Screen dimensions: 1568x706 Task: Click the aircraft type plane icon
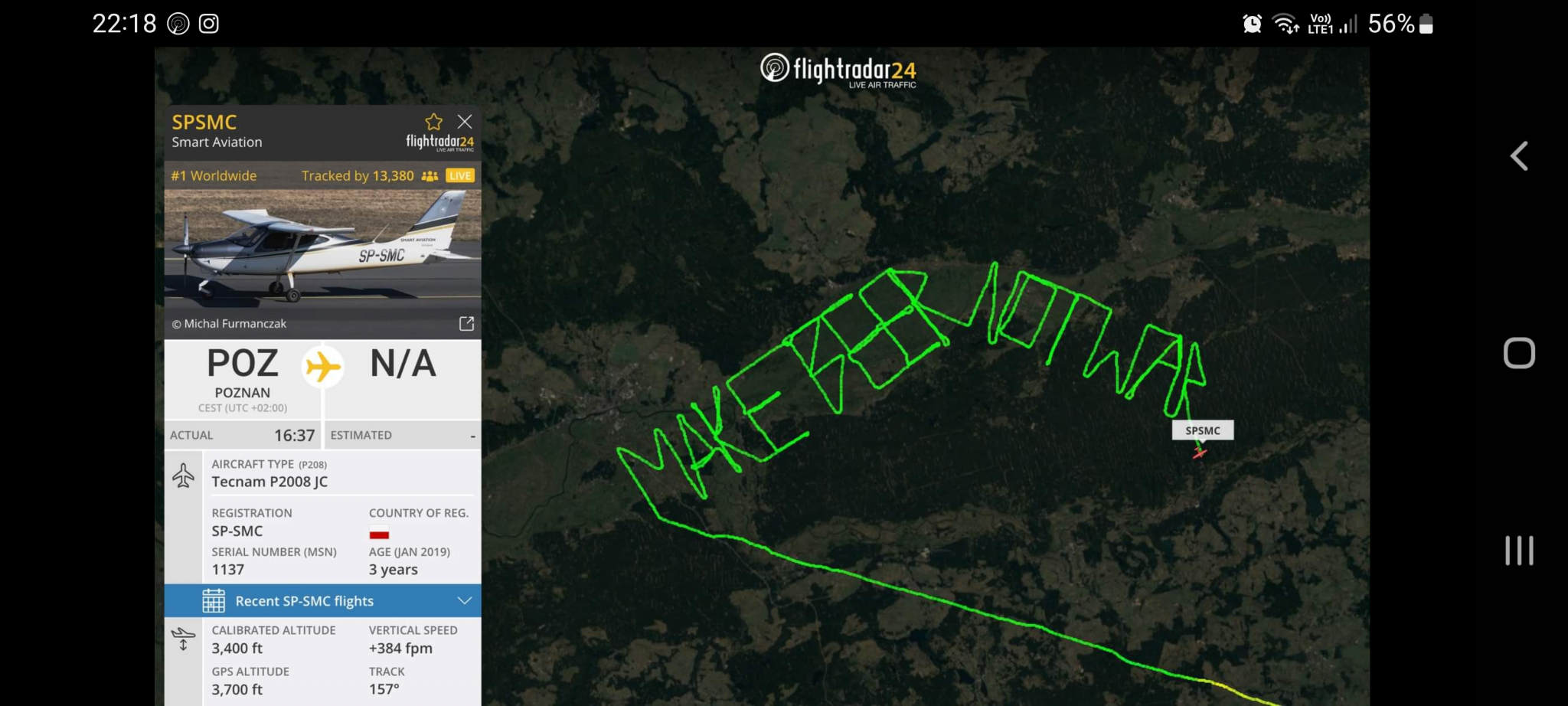(183, 476)
